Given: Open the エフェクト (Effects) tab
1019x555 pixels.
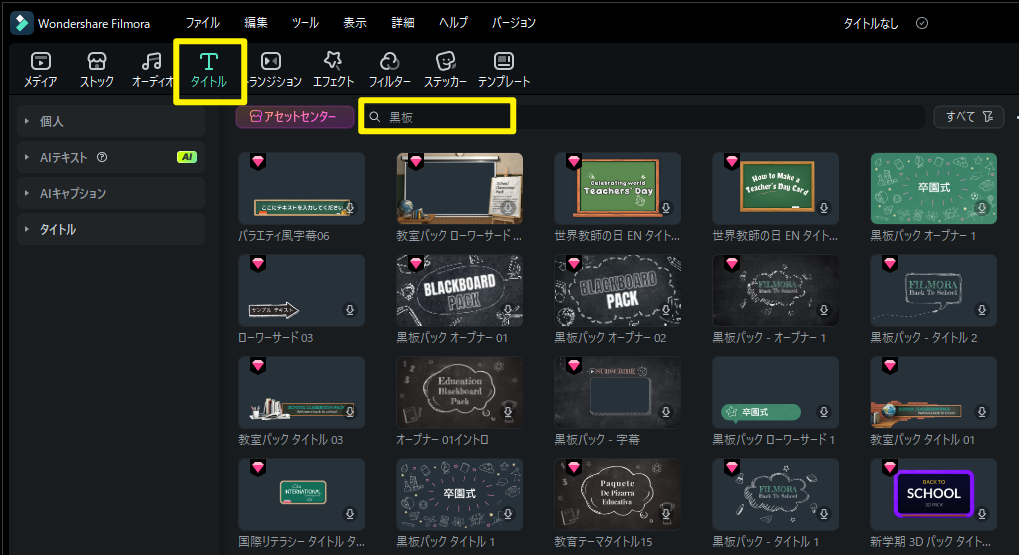Looking at the screenshot, I should [333, 70].
